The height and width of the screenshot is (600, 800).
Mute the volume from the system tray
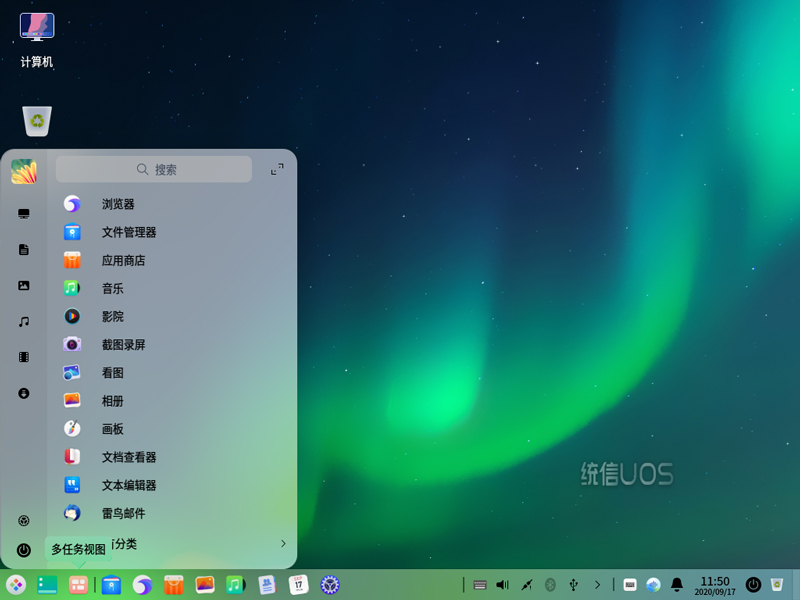[x=502, y=585]
